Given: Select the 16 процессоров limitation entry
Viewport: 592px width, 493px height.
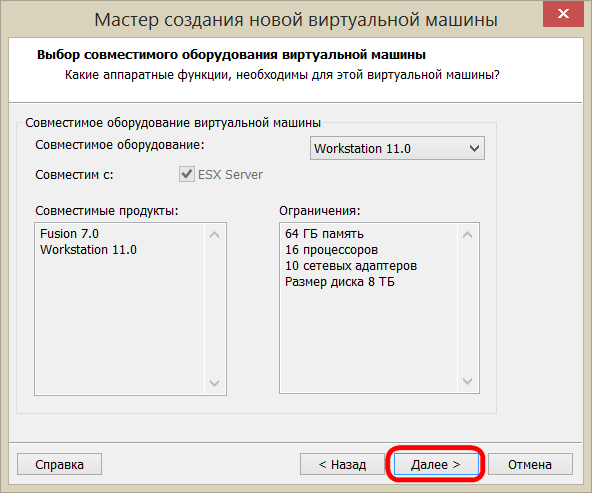Looking at the screenshot, I should (x=331, y=250).
